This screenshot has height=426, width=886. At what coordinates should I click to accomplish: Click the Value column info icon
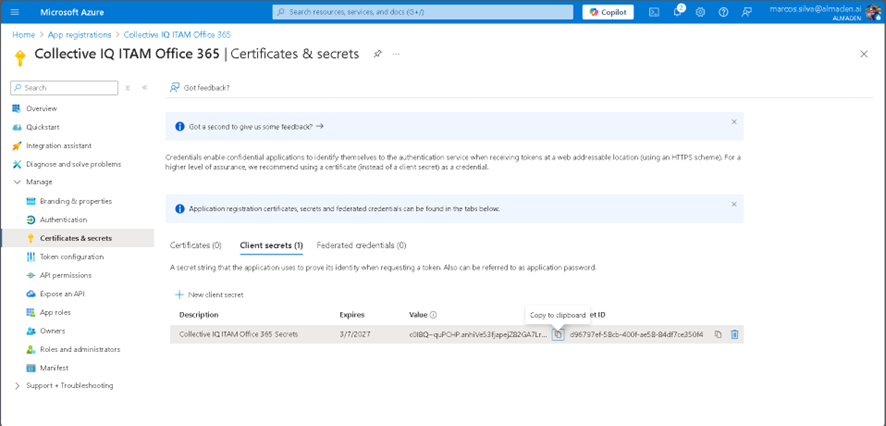pos(433,315)
